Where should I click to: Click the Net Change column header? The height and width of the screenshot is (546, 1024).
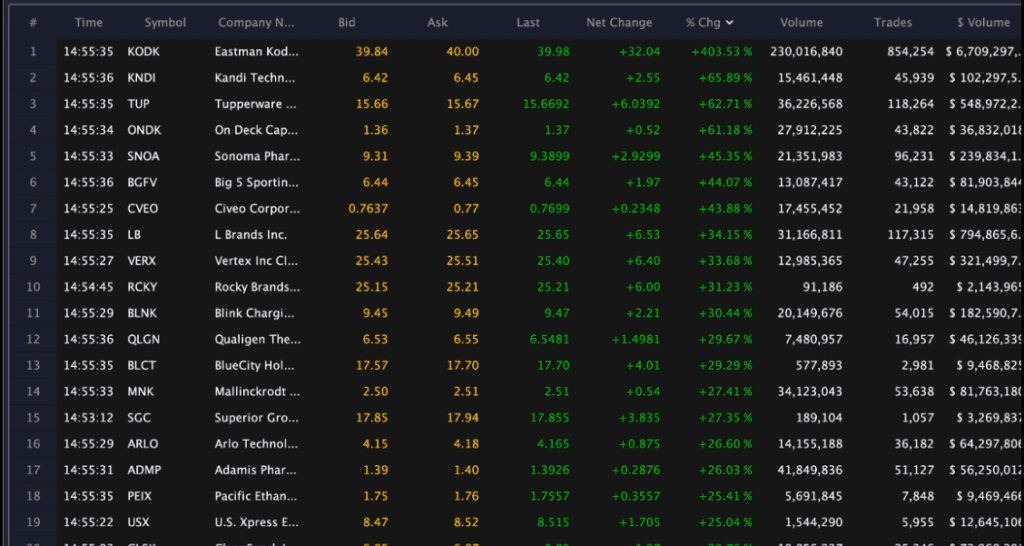pyautogui.click(x=619, y=23)
